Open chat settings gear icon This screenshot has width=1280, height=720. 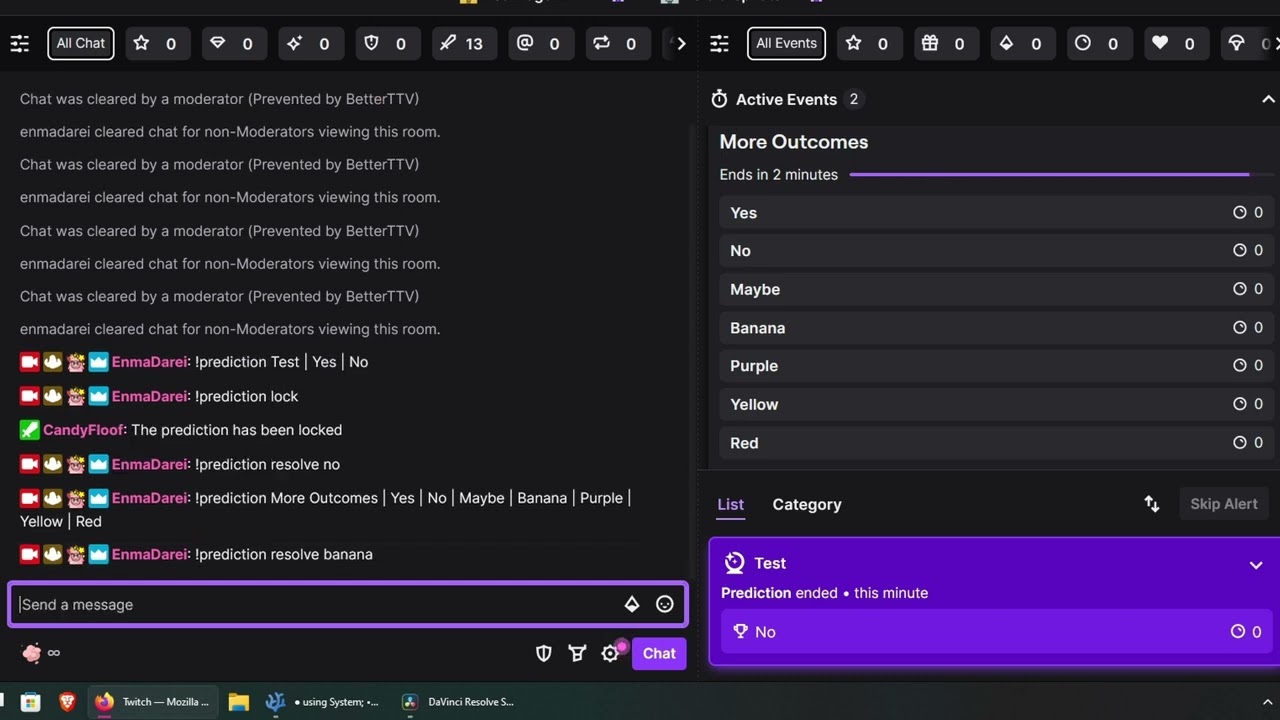(x=610, y=653)
